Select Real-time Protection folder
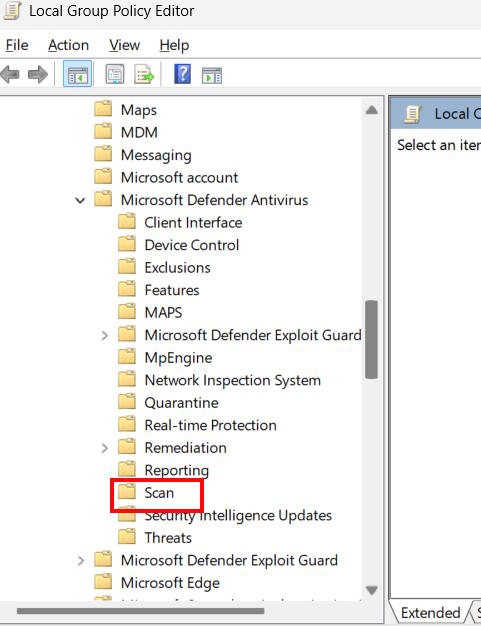Screen dimensions: 481x626 [210, 426]
